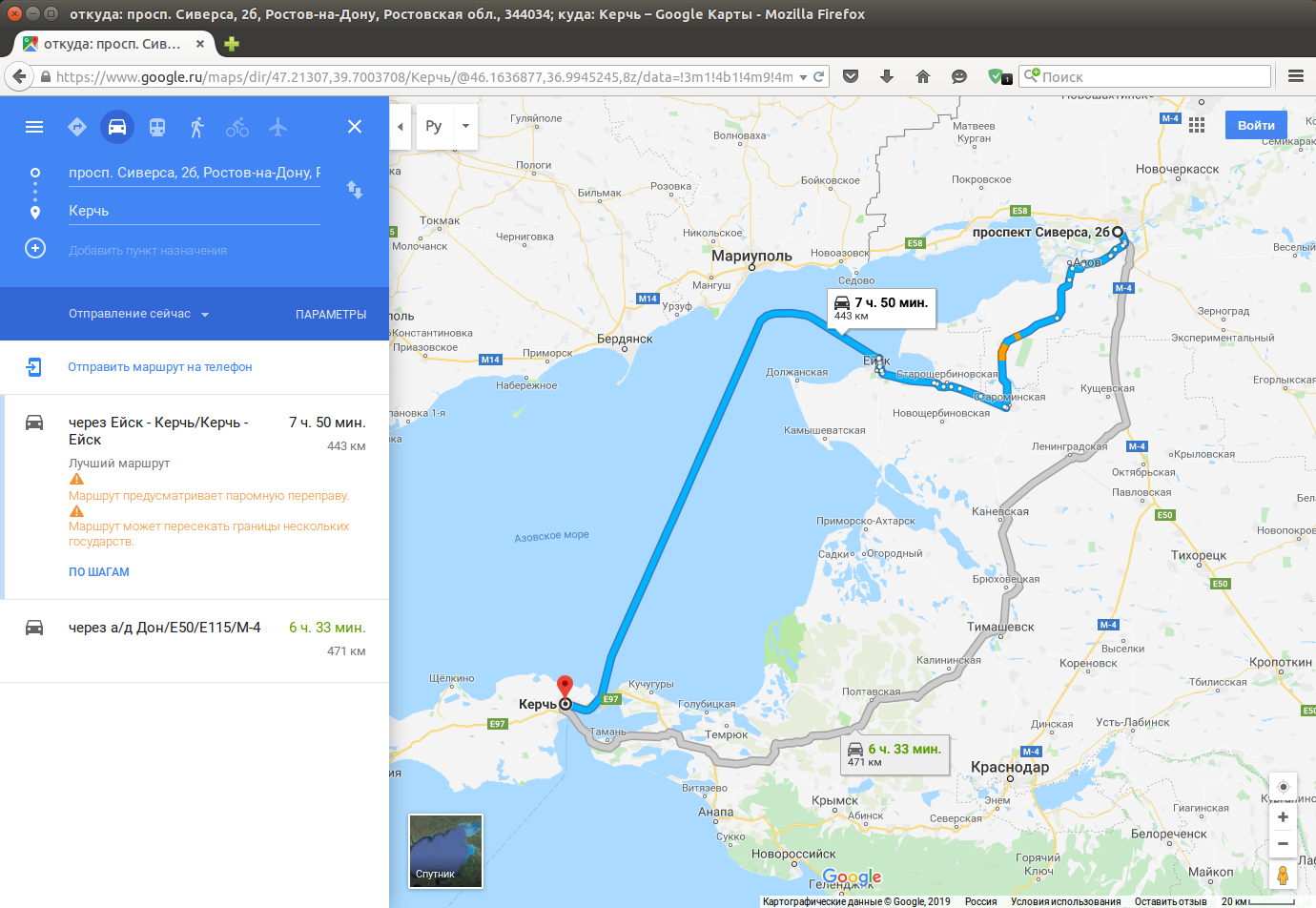The image size is (1316, 908).
Task: Click the Войти sign-in button
Action: coord(1256,125)
